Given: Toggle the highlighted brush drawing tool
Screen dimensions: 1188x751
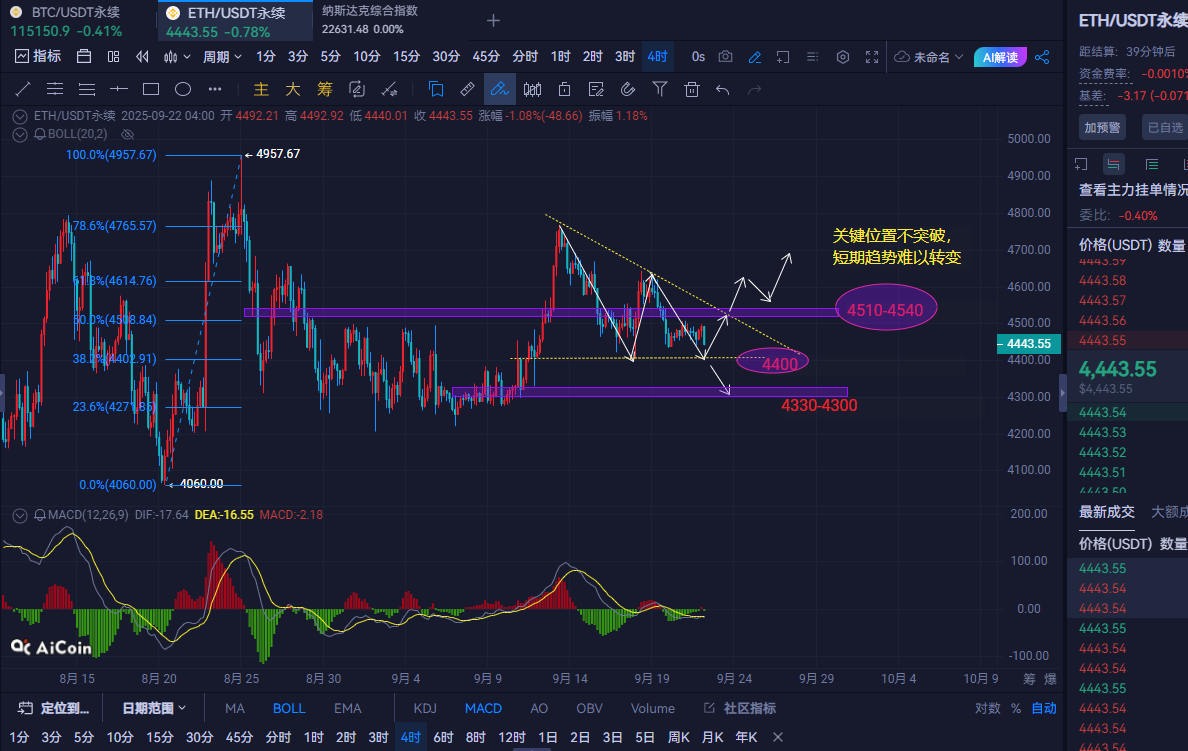Looking at the screenshot, I should tap(499, 89).
